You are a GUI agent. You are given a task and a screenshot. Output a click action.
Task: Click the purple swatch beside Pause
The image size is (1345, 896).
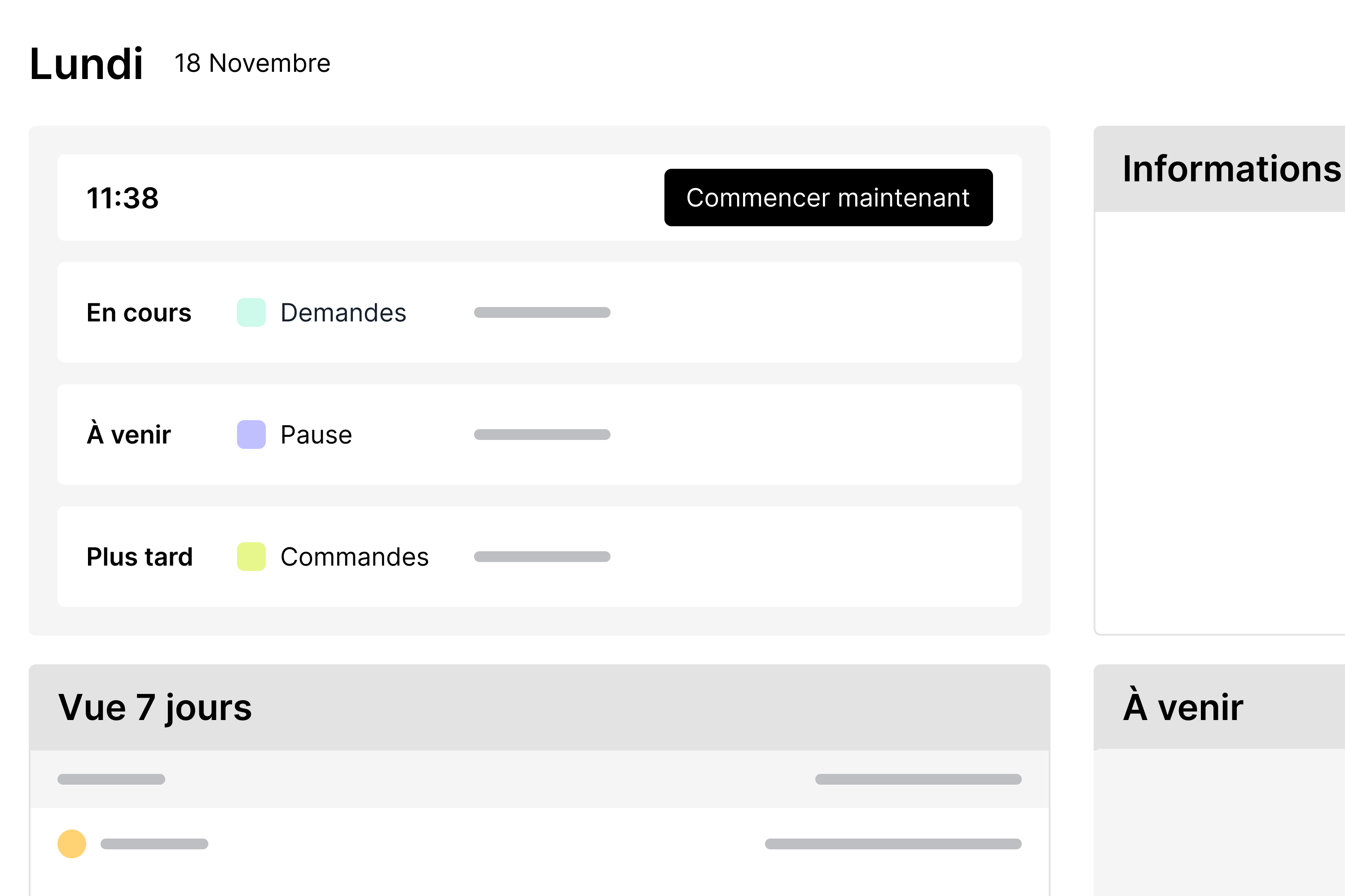[x=251, y=434]
